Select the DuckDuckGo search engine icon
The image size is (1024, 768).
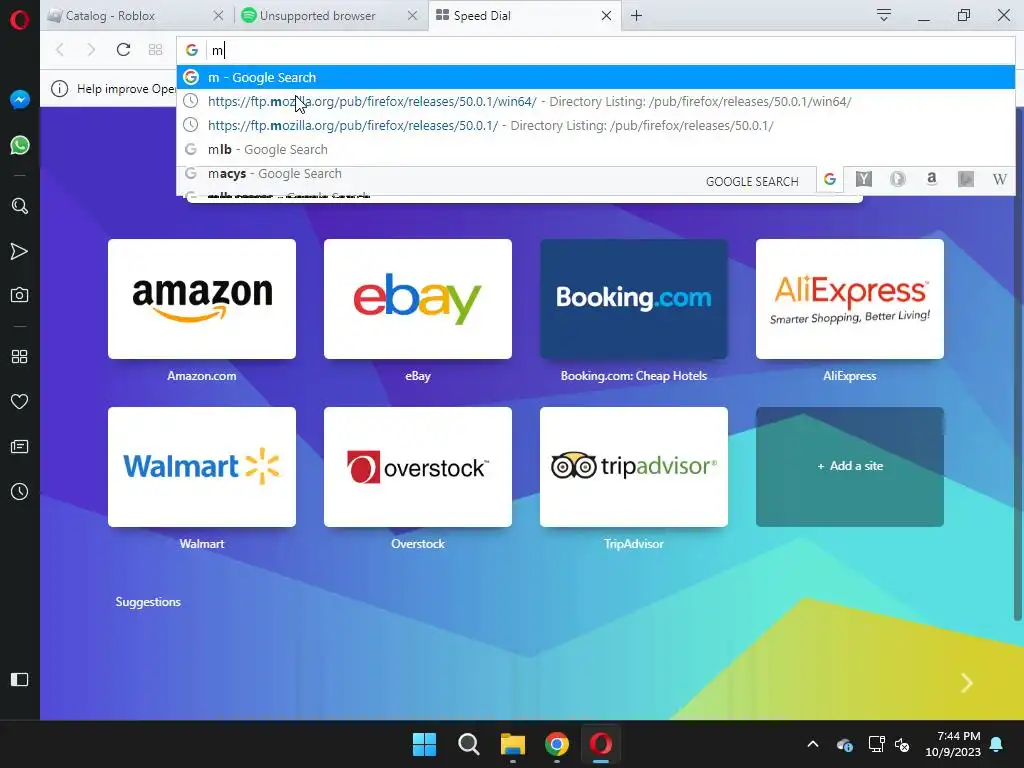898,179
